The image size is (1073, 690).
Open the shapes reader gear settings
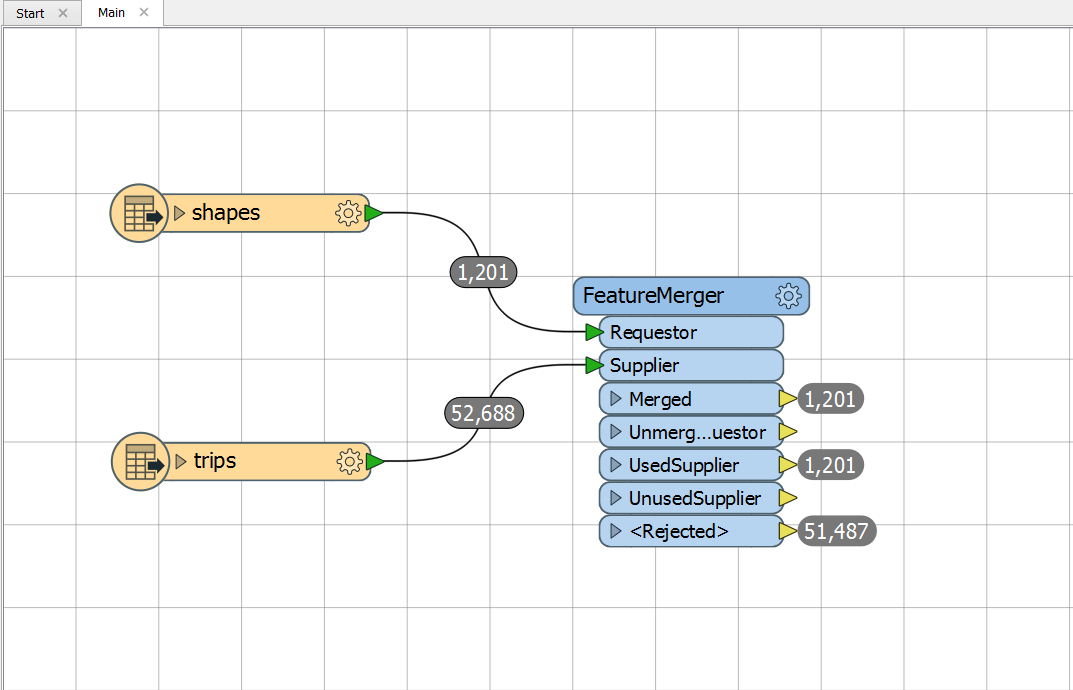click(x=348, y=213)
